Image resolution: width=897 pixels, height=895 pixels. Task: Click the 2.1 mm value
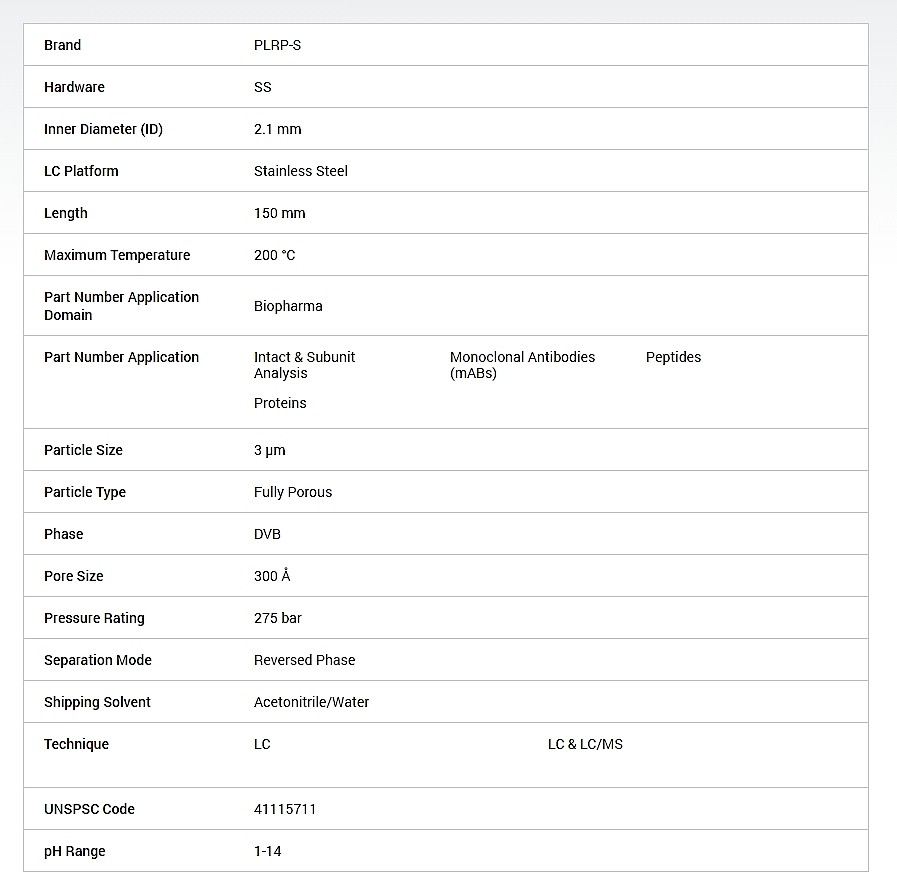[277, 129]
